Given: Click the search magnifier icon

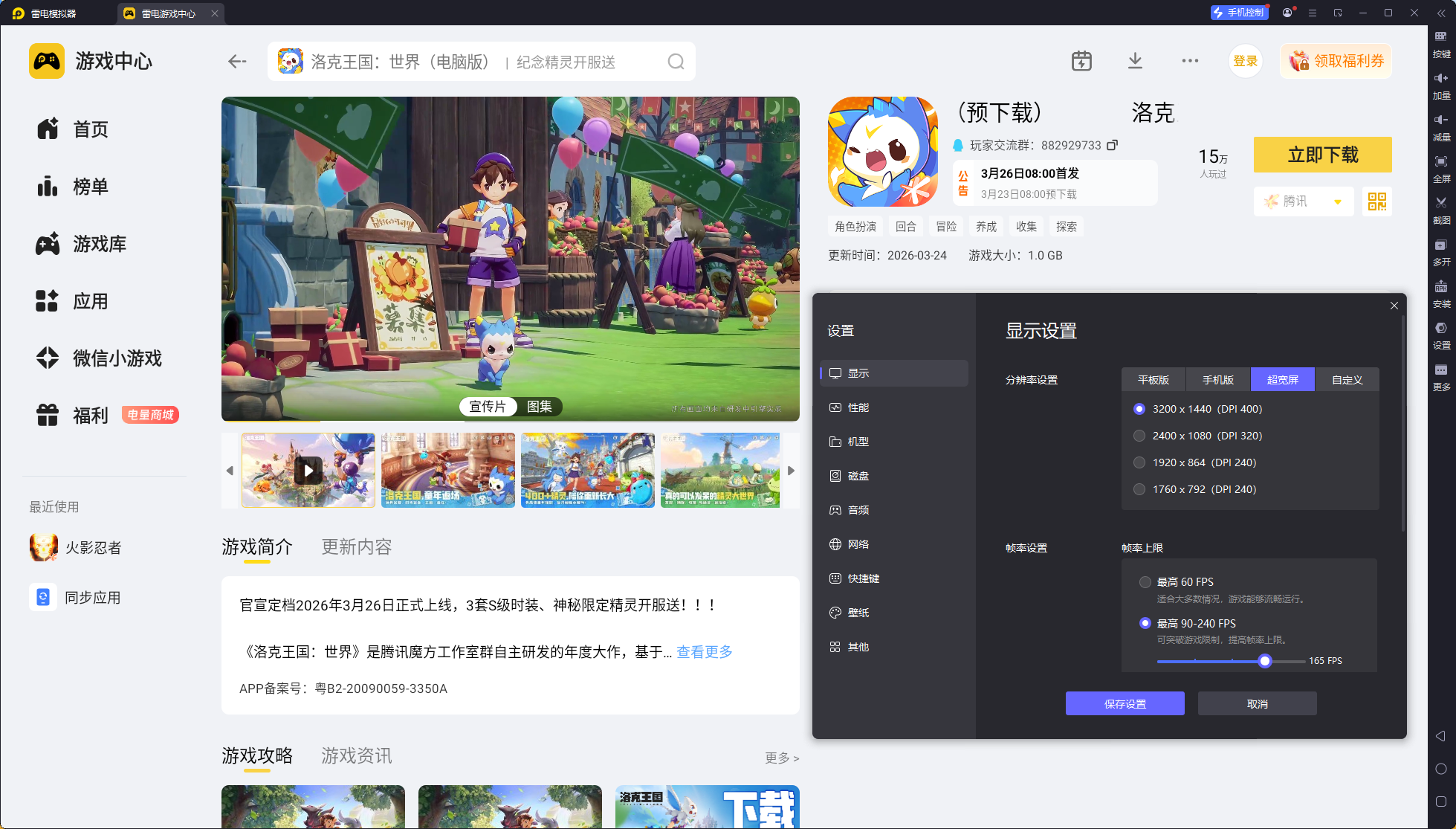Looking at the screenshot, I should click(x=675, y=62).
